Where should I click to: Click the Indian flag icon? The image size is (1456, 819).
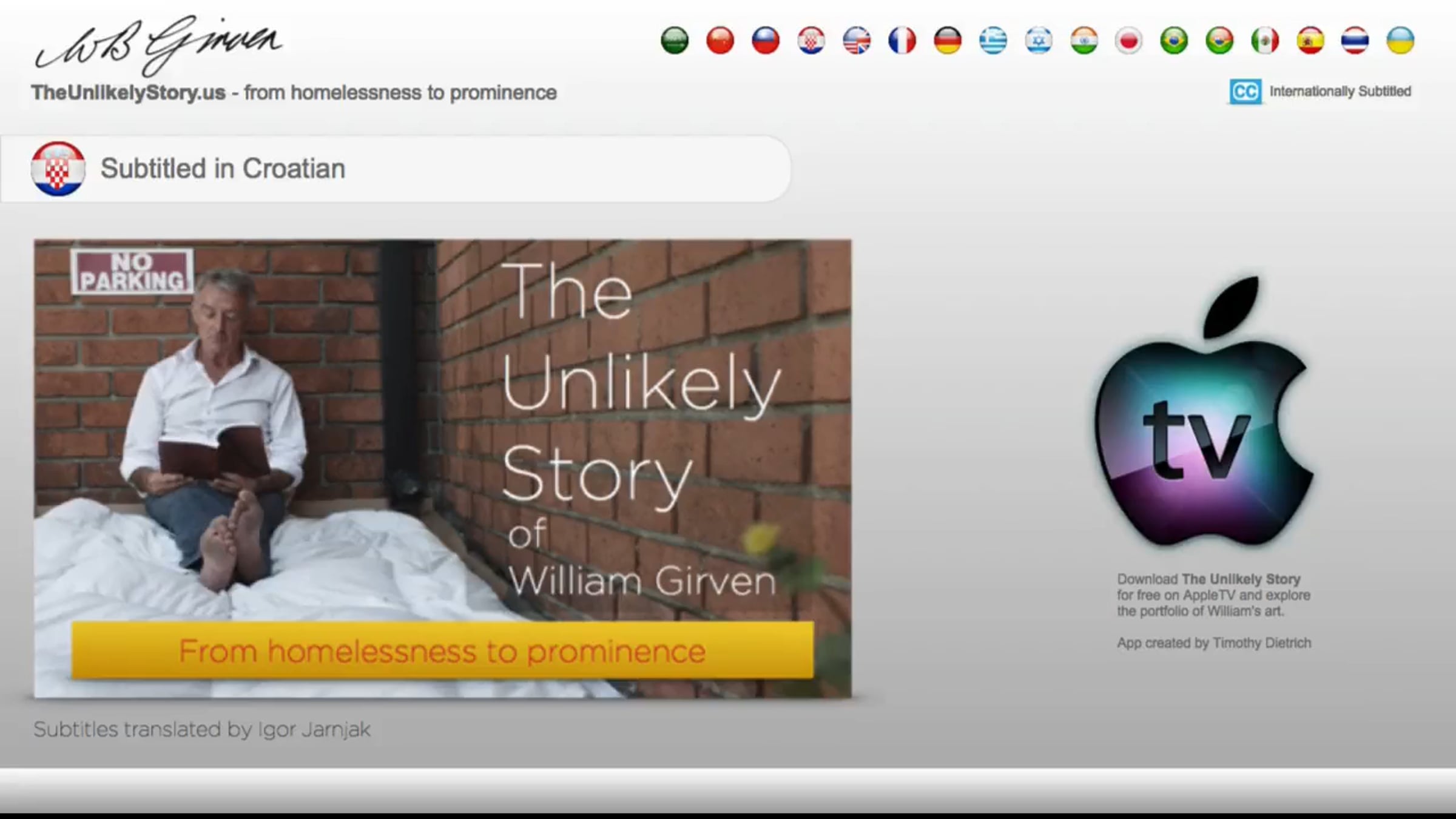pyautogui.click(x=1084, y=41)
